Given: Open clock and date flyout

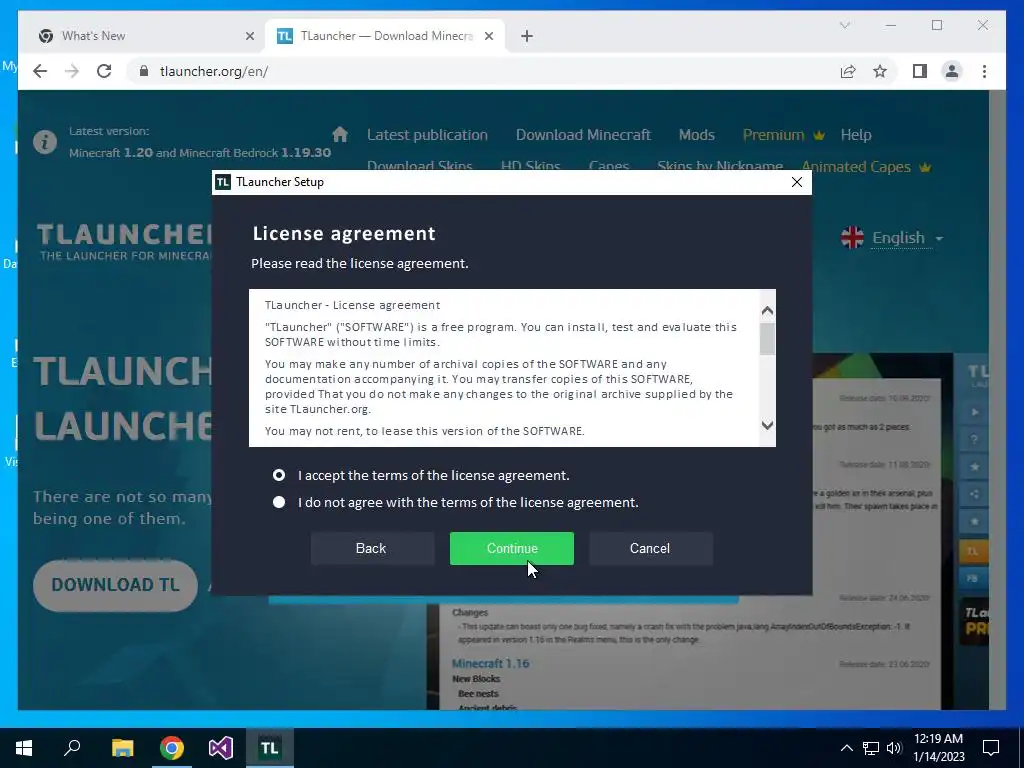Looking at the screenshot, I should click(938, 748).
